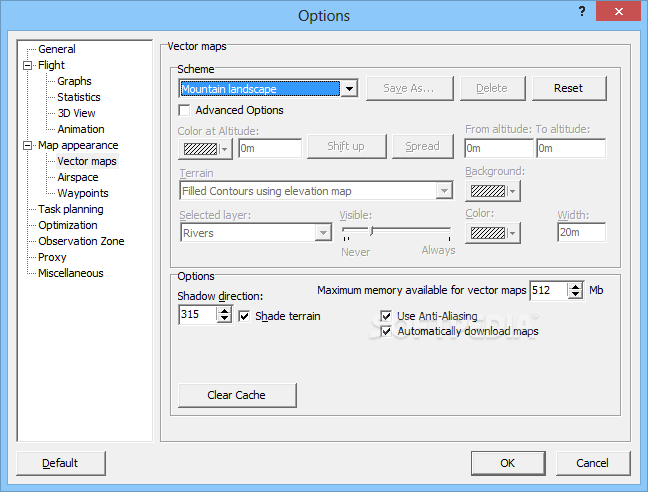Select Task planning in the tree
648x492 pixels.
tap(71, 209)
